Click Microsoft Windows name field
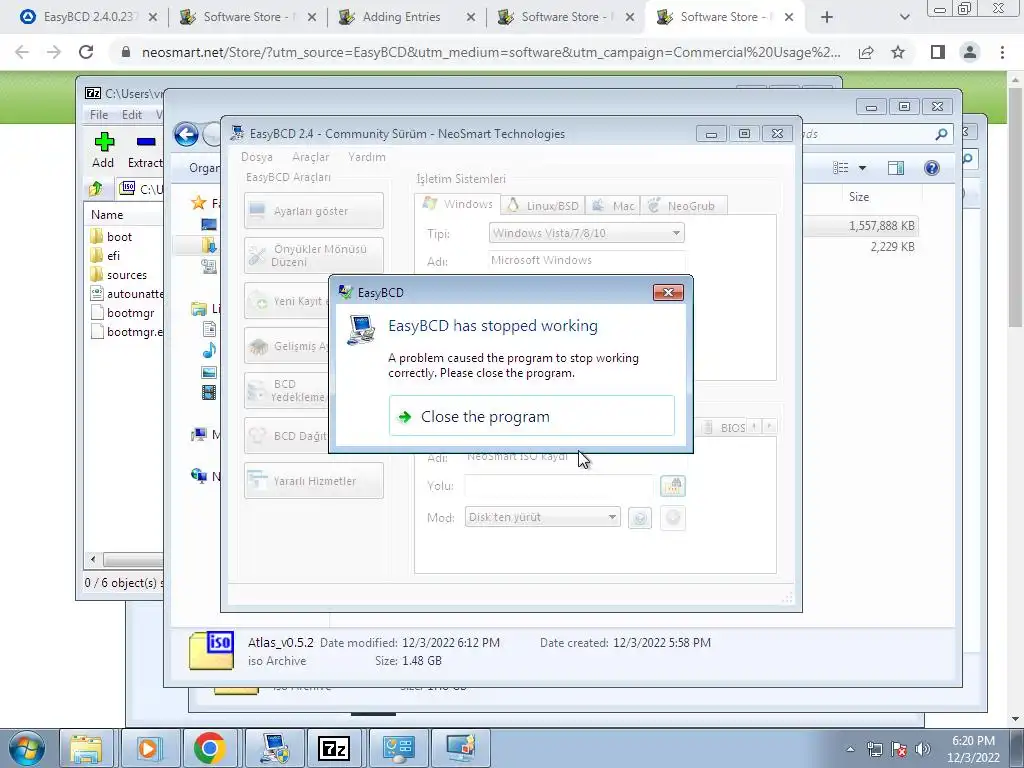Image resolution: width=1024 pixels, height=768 pixels. [586, 260]
